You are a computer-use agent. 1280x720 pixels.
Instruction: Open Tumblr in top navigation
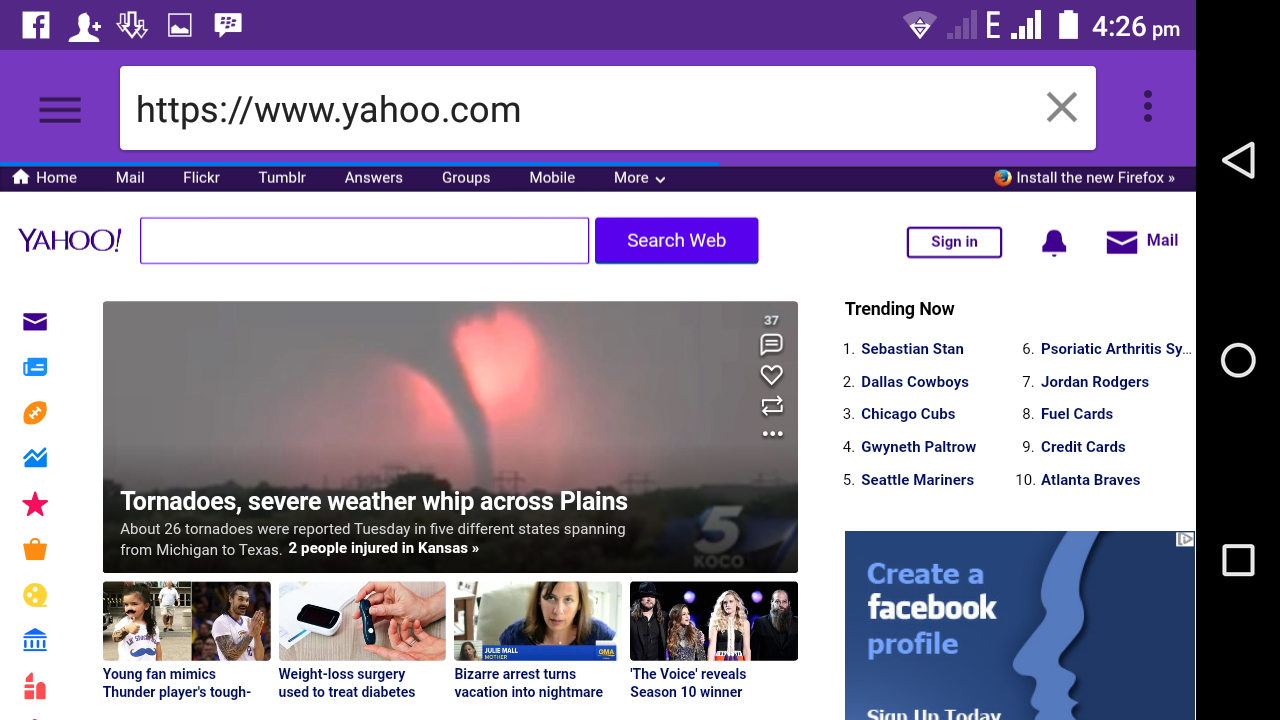(282, 178)
